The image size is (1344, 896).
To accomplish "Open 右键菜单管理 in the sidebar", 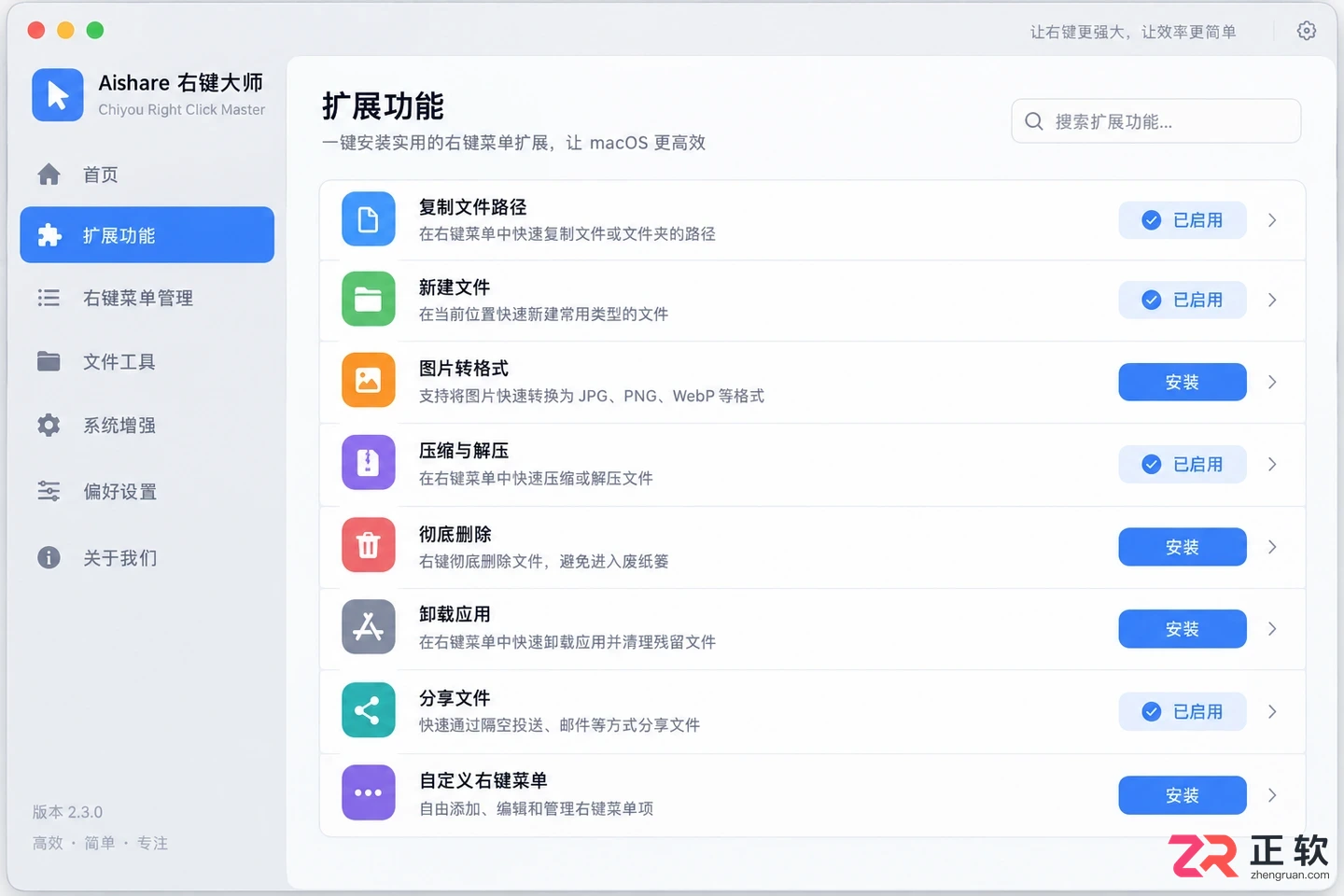I will click(147, 298).
